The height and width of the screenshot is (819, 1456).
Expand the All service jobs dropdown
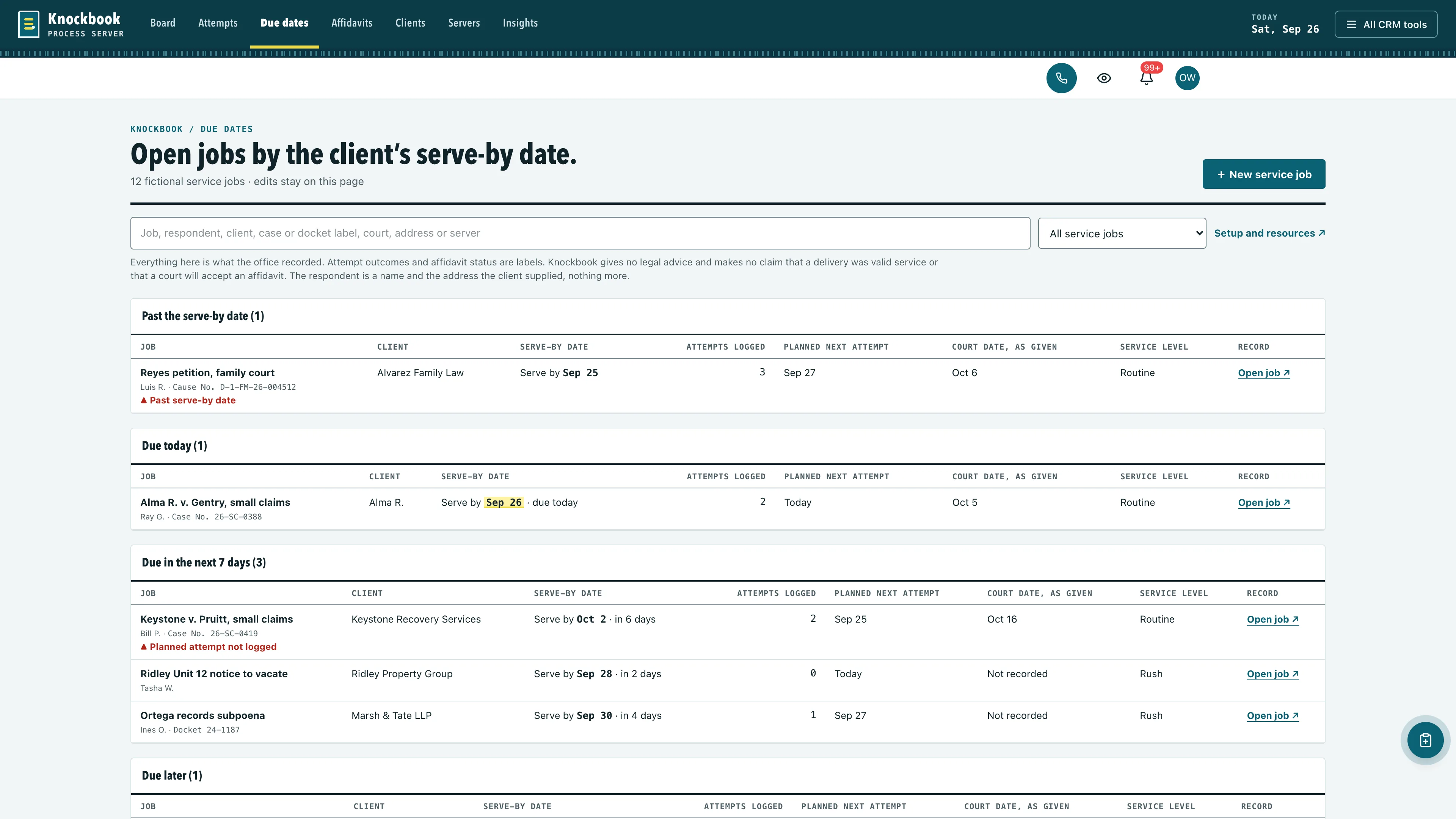click(x=1122, y=234)
